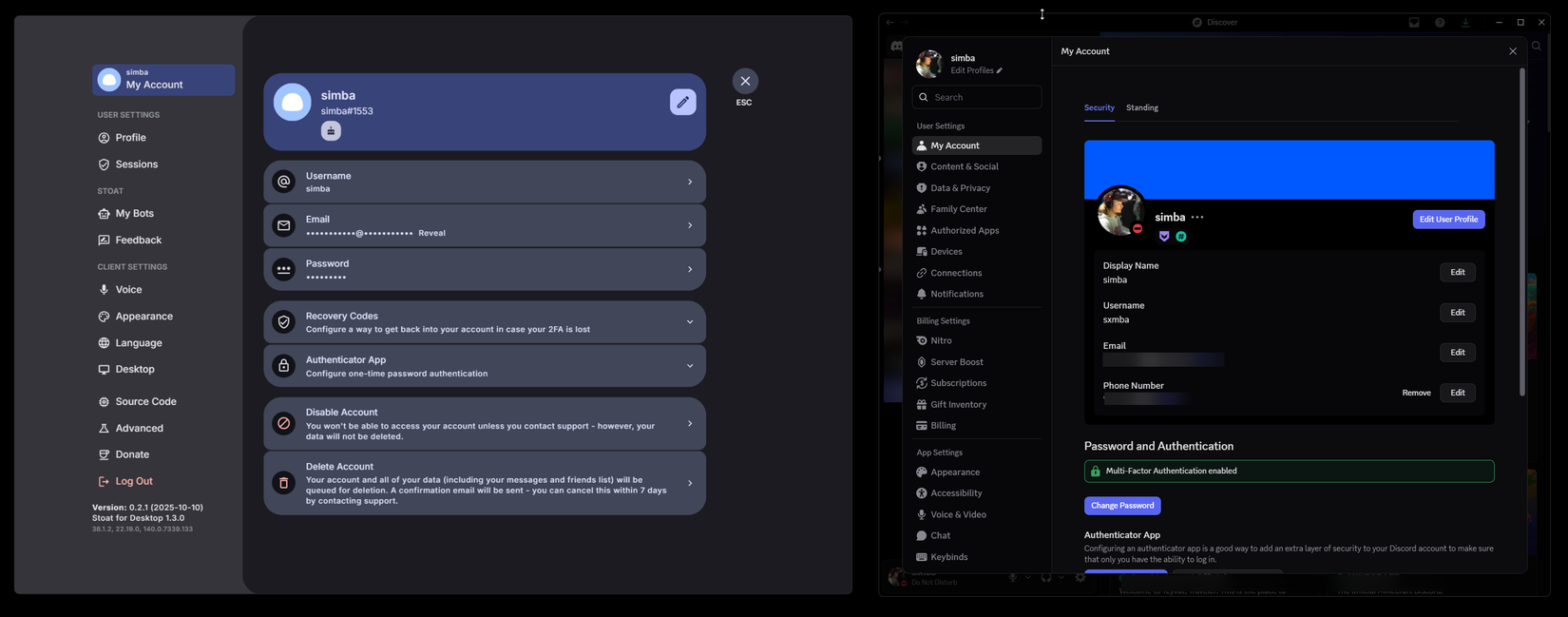The width and height of the screenshot is (1568, 617).
Task: Select My Account in Stoat sidebar
Action: pos(163,80)
